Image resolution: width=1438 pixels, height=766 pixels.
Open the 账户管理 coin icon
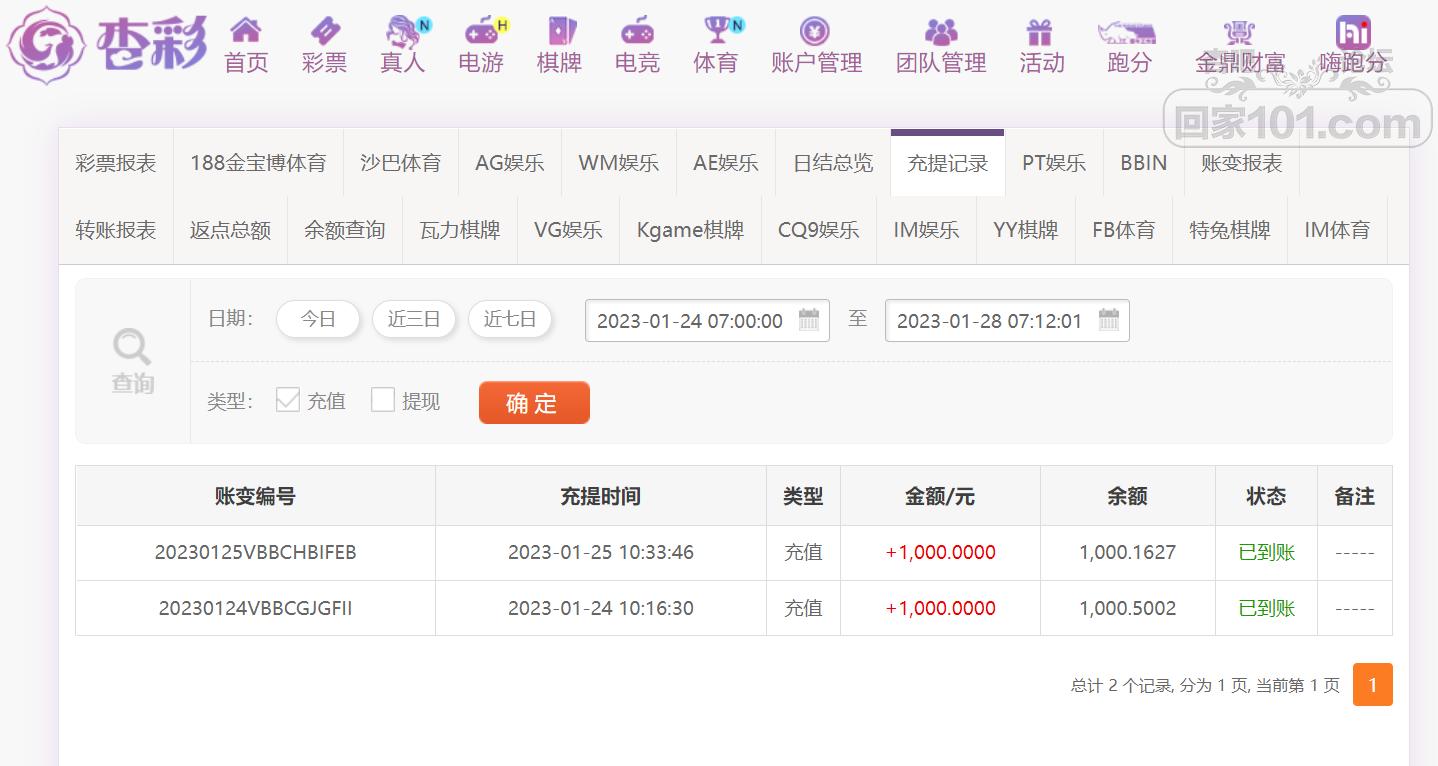click(x=816, y=30)
